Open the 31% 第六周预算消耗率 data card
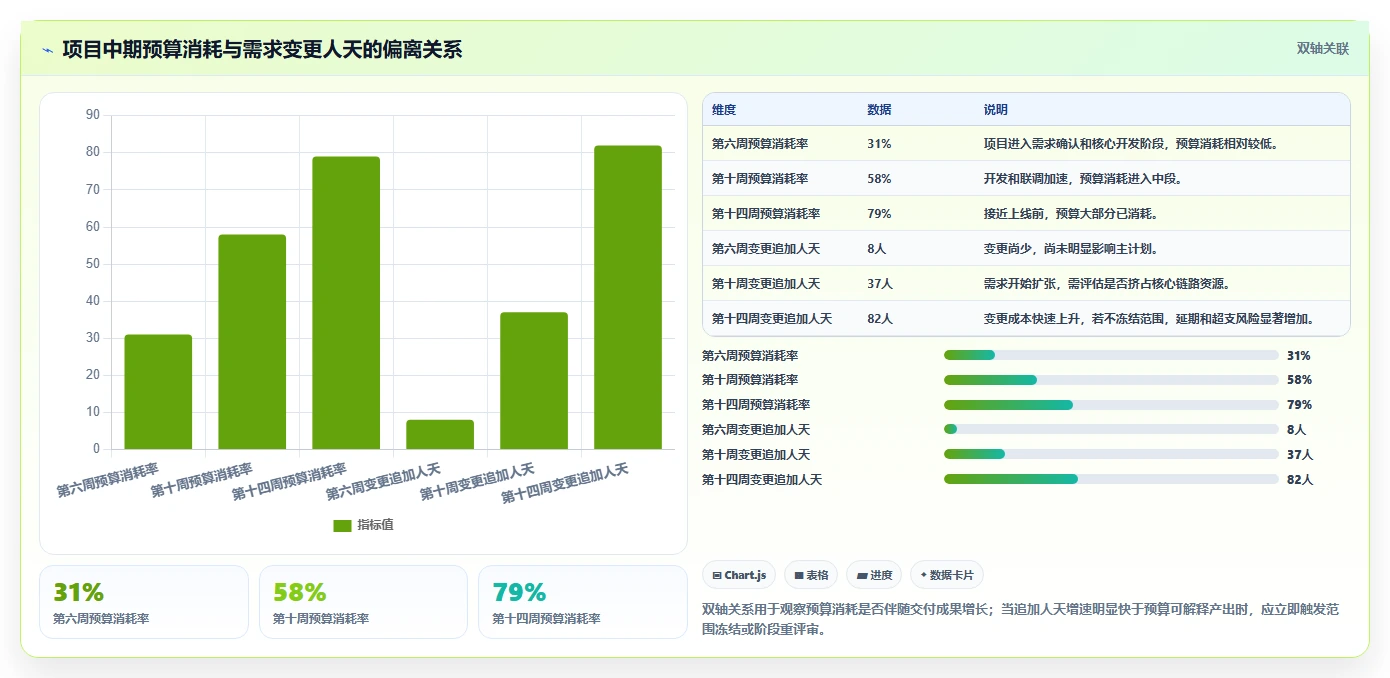 click(x=144, y=602)
